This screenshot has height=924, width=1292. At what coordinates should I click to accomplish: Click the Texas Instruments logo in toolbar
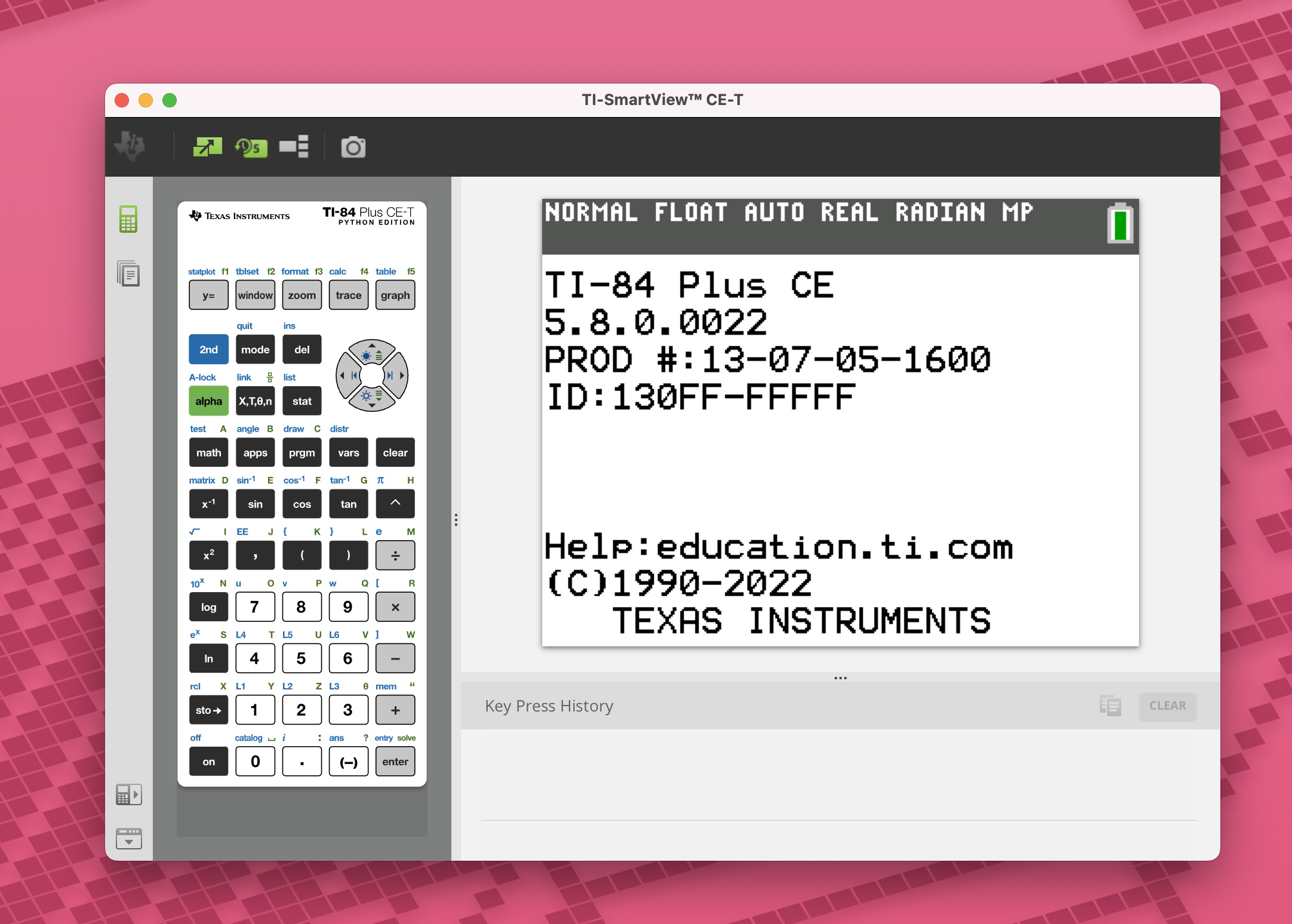[130, 146]
